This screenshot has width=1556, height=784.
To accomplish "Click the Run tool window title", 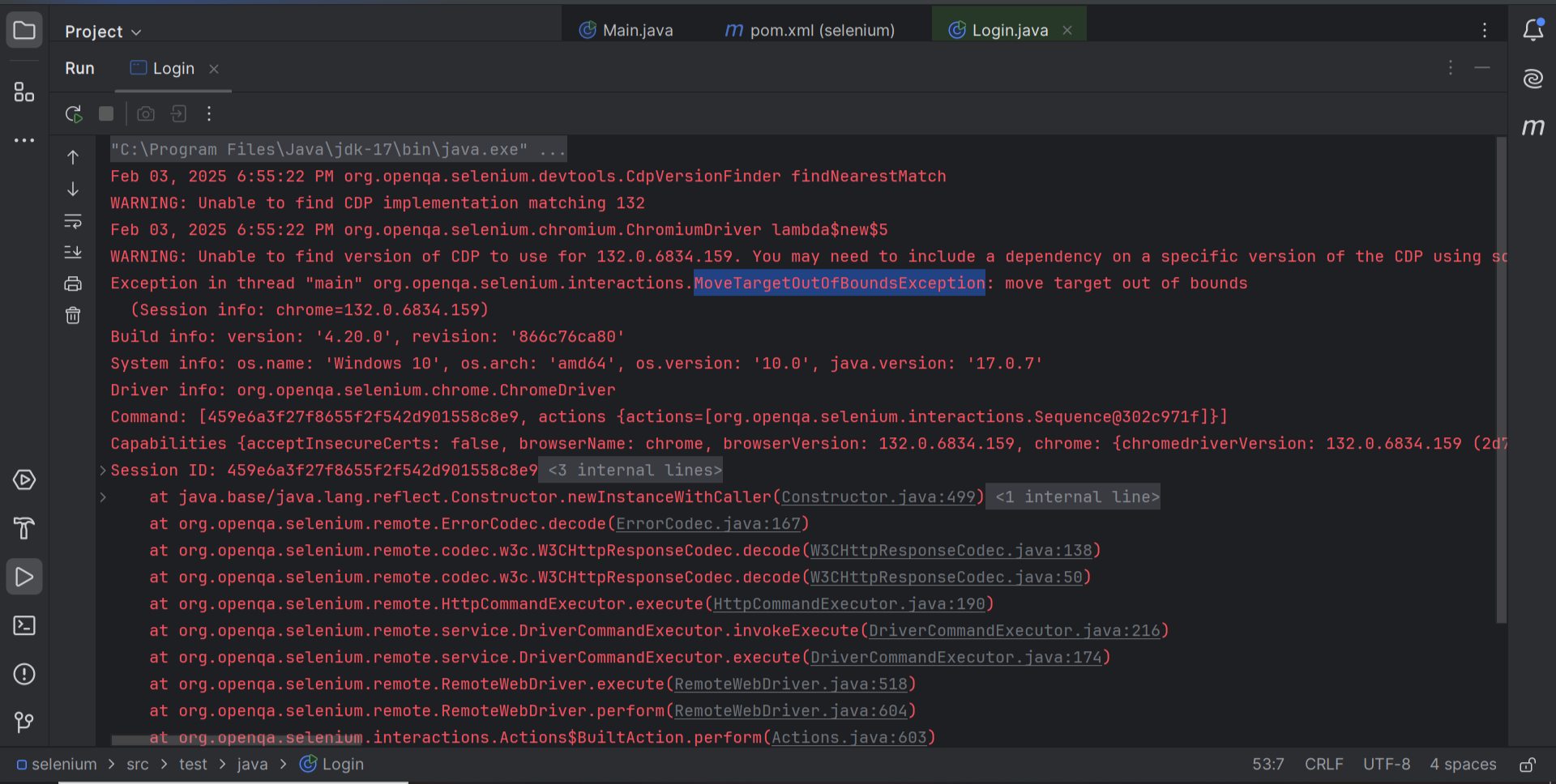I will tap(79, 69).
